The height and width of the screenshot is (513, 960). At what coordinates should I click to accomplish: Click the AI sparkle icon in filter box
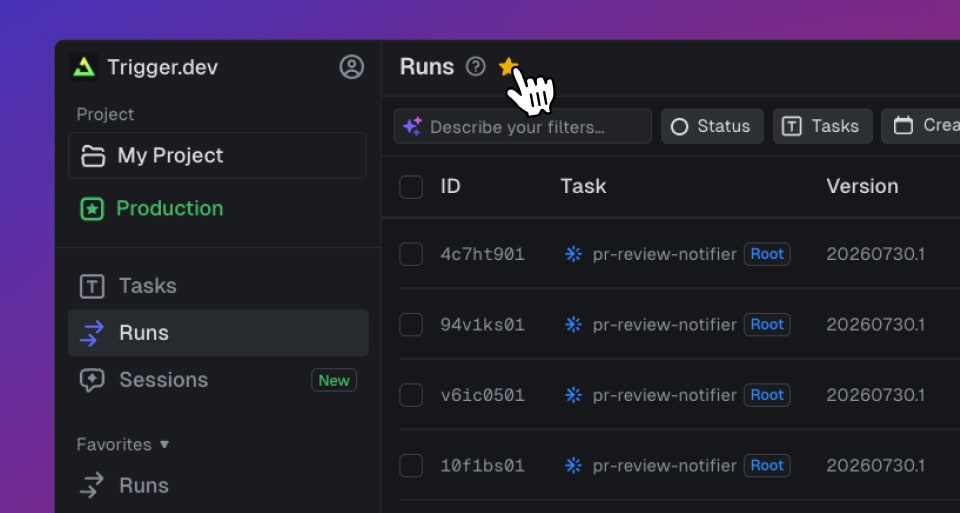(412, 126)
